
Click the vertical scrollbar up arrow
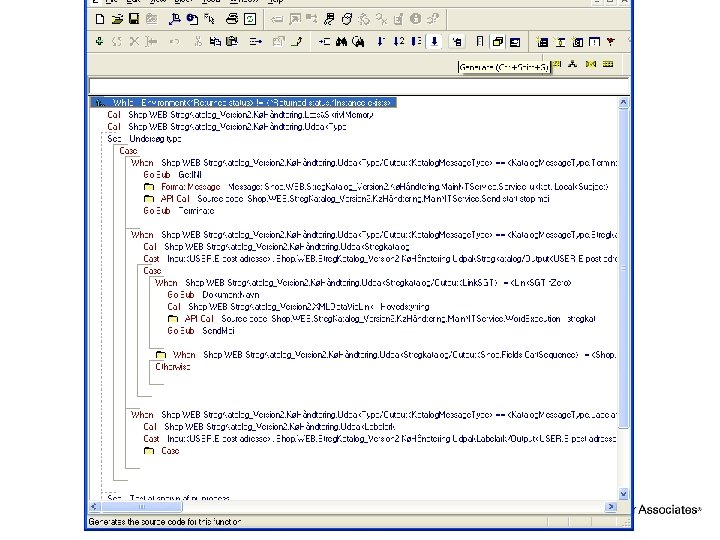[x=623, y=103]
